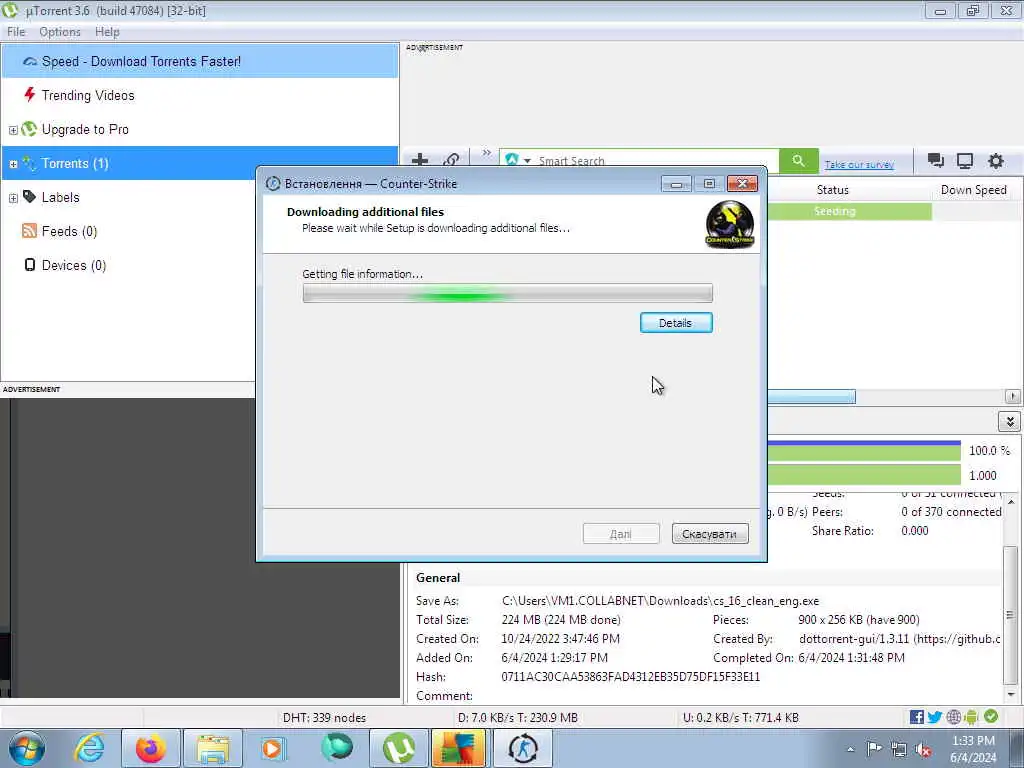Screen dimensions: 1024x768
Task: Open the chat bubbles icon in toolbar
Action: [936, 161]
